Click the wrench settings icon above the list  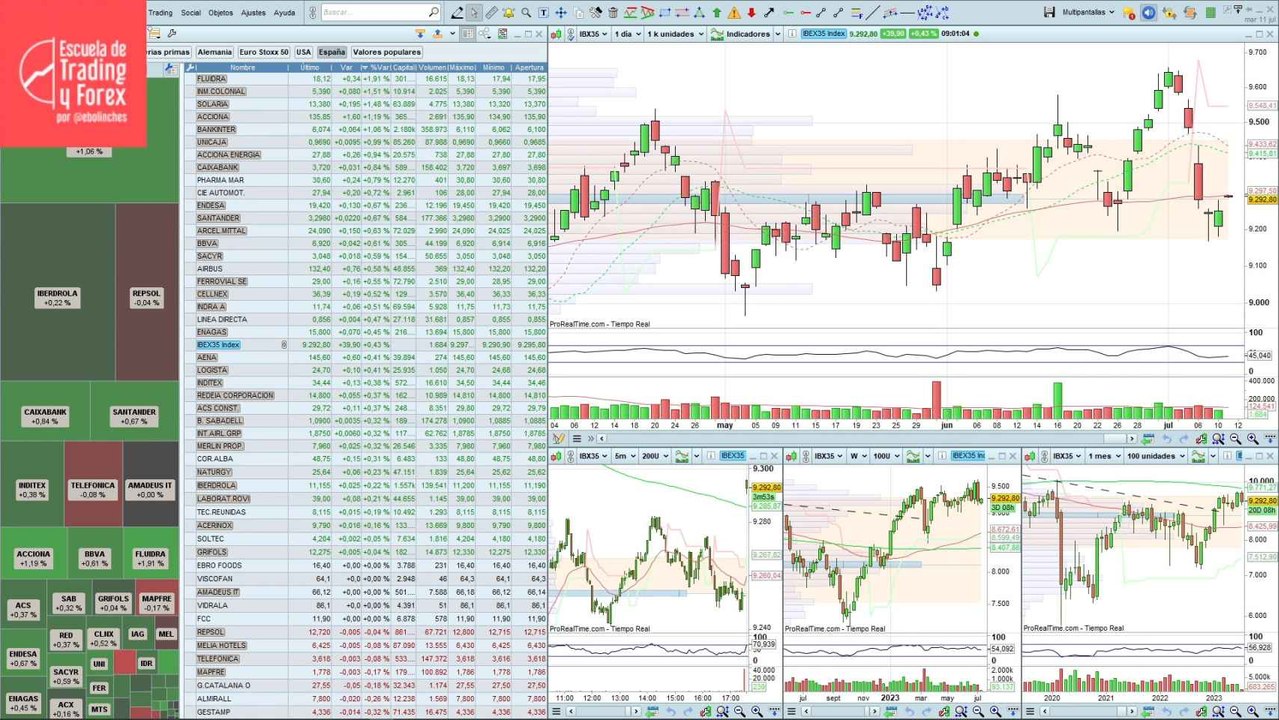coord(171,33)
